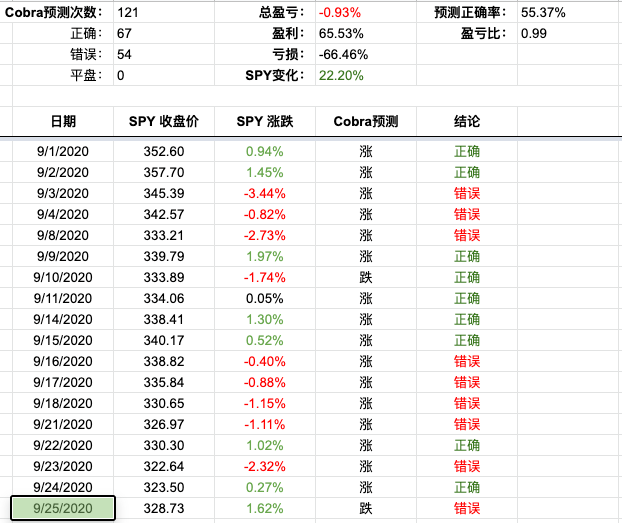Image resolution: width=622 pixels, height=523 pixels.
Task: Select the change cell -1.74%
Action: click(265, 277)
